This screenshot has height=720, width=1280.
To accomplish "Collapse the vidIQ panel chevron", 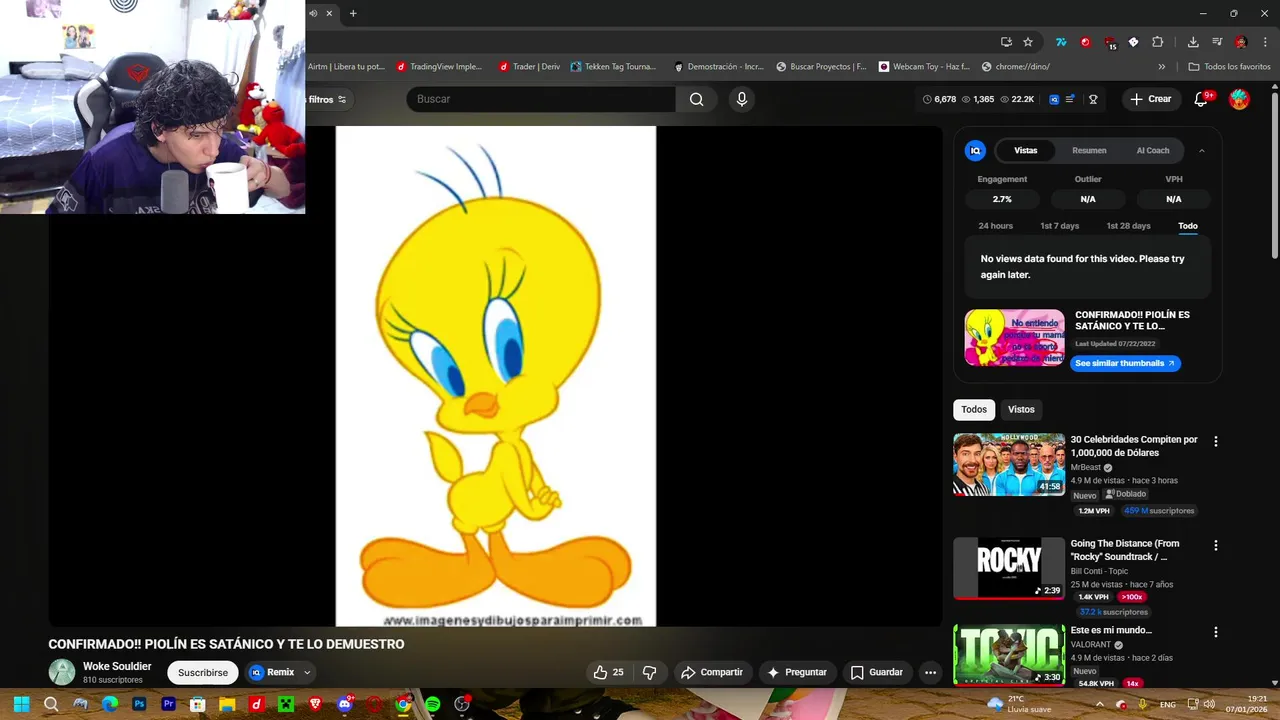I will [x=1201, y=150].
